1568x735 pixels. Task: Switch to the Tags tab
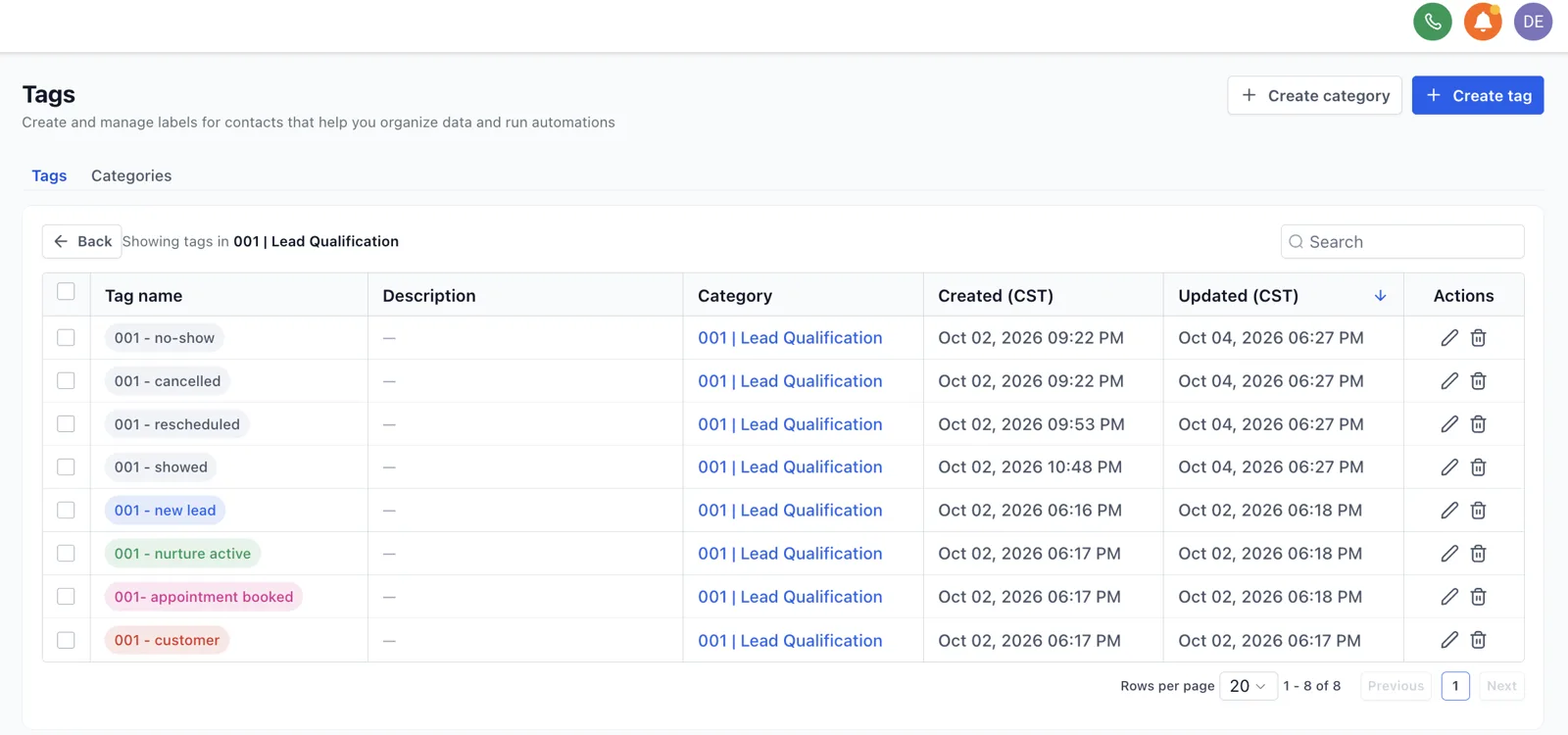[49, 175]
